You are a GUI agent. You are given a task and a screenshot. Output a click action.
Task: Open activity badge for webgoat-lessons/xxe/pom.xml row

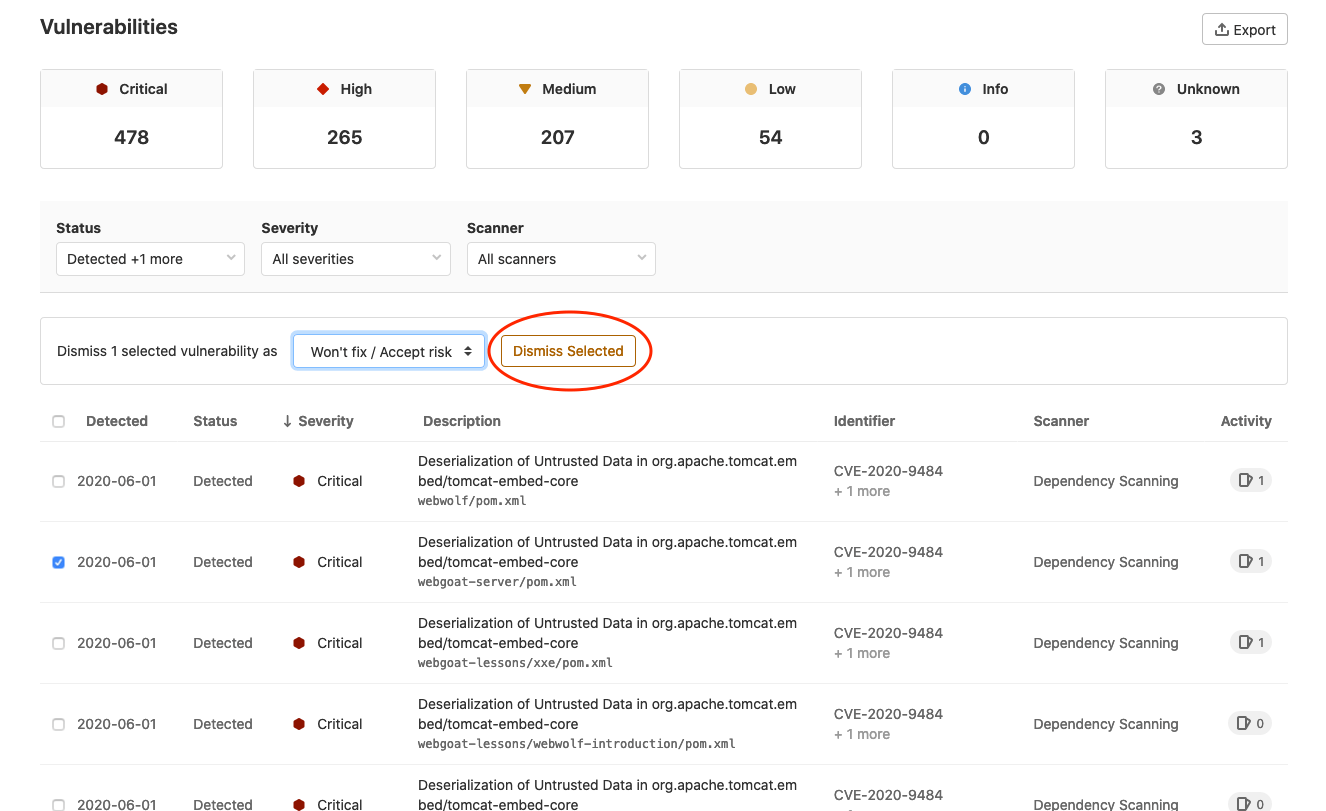[x=1250, y=643]
